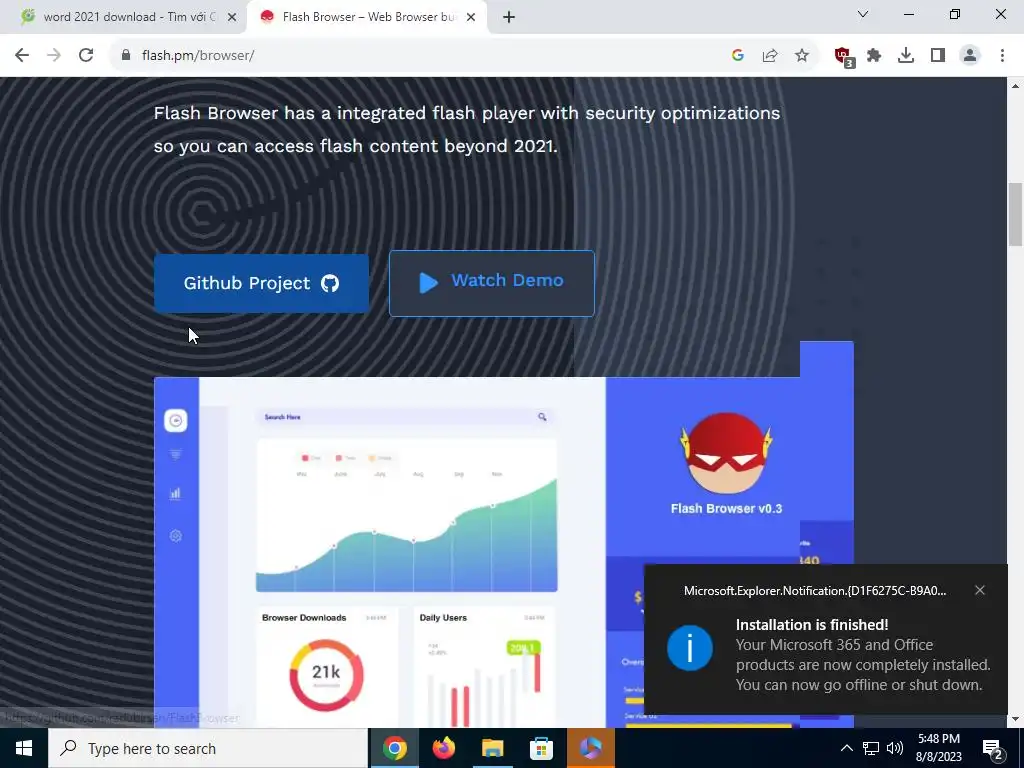1024x768 pixels.
Task: Click the network tray icon
Action: [x=871, y=748]
